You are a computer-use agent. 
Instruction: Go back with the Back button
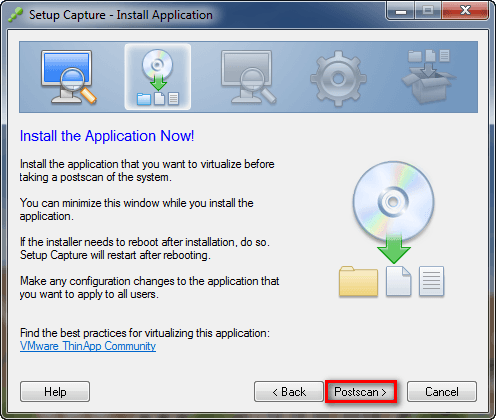(289, 392)
